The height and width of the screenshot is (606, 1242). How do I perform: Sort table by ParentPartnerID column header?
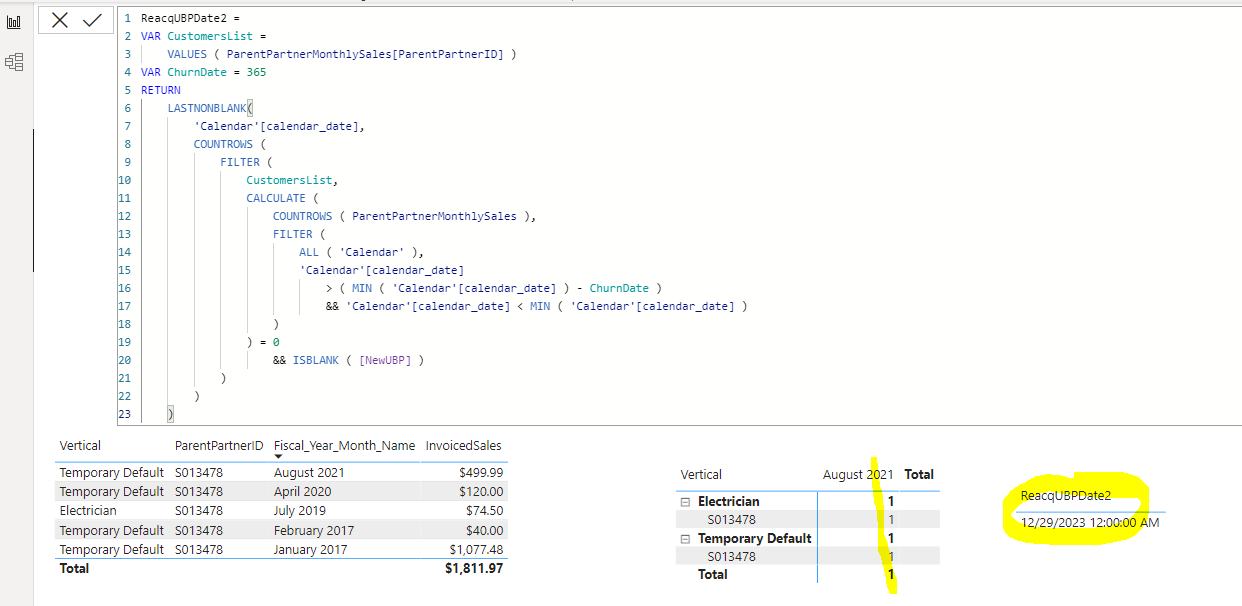(219, 446)
